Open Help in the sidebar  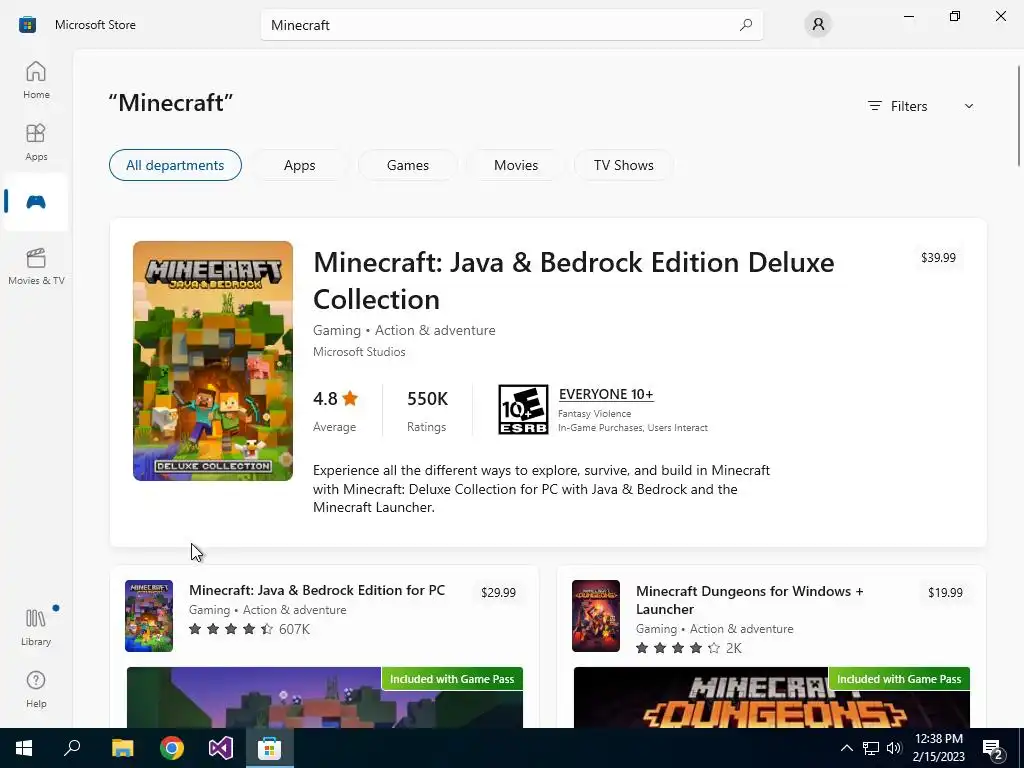tap(36, 690)
